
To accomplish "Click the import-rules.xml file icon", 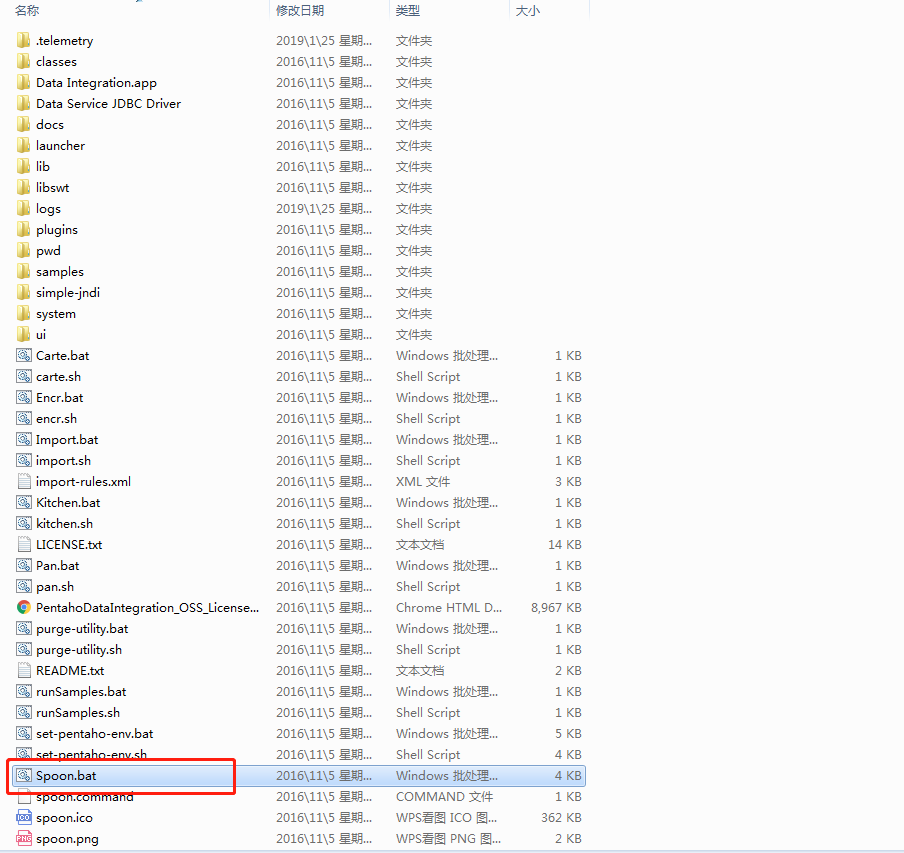I will click(24, 482).
